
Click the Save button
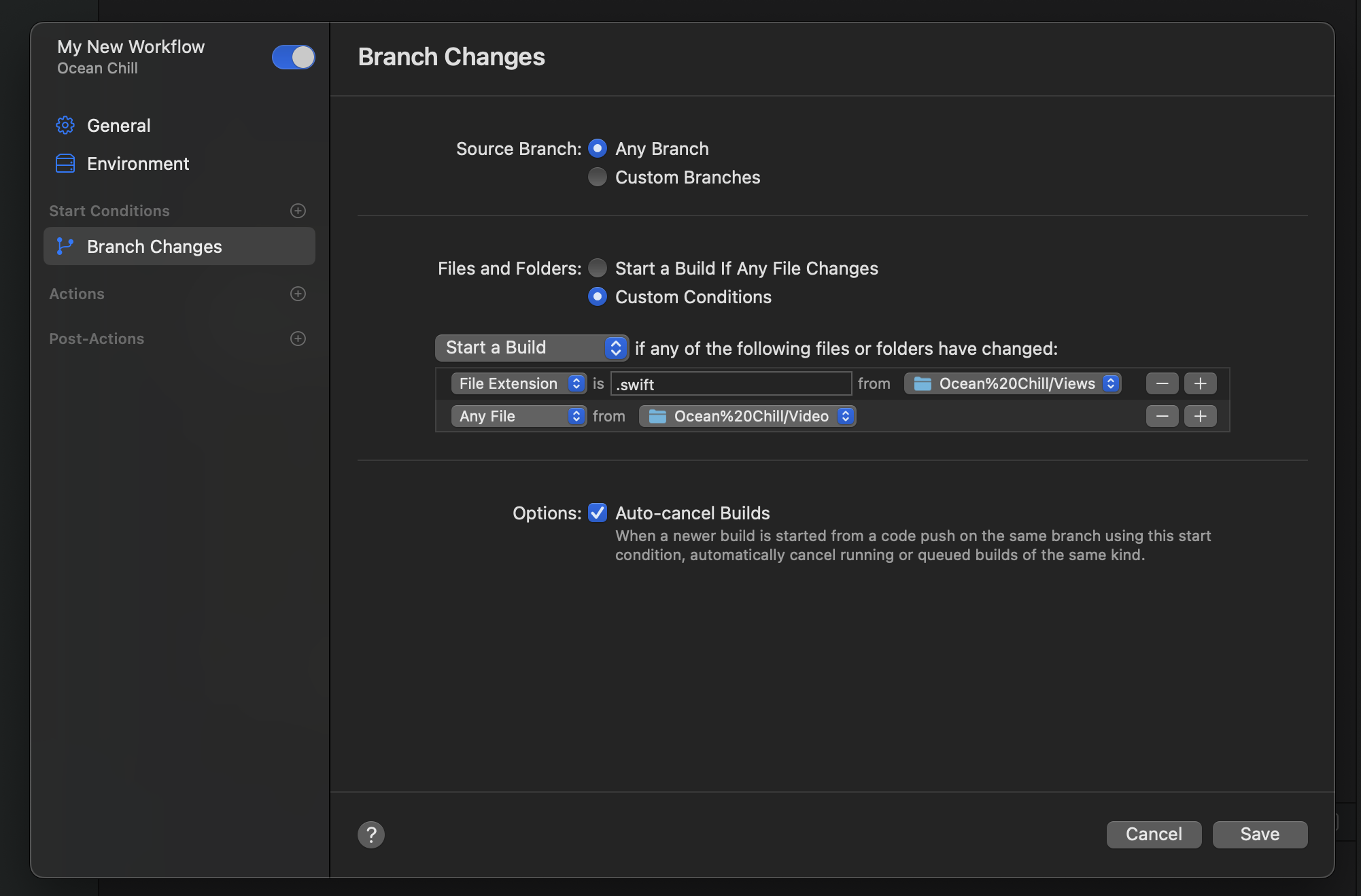1259,834
